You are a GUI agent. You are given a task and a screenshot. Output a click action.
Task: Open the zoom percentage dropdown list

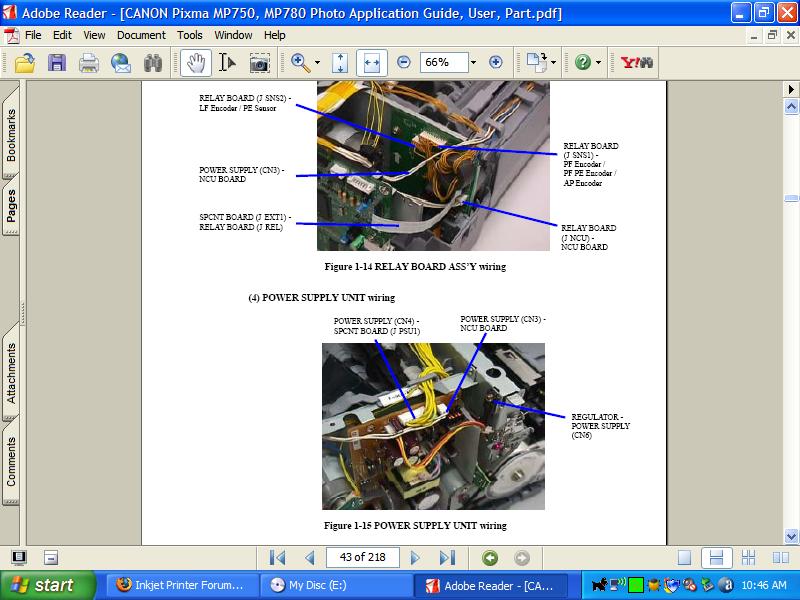tap(473, 62)
